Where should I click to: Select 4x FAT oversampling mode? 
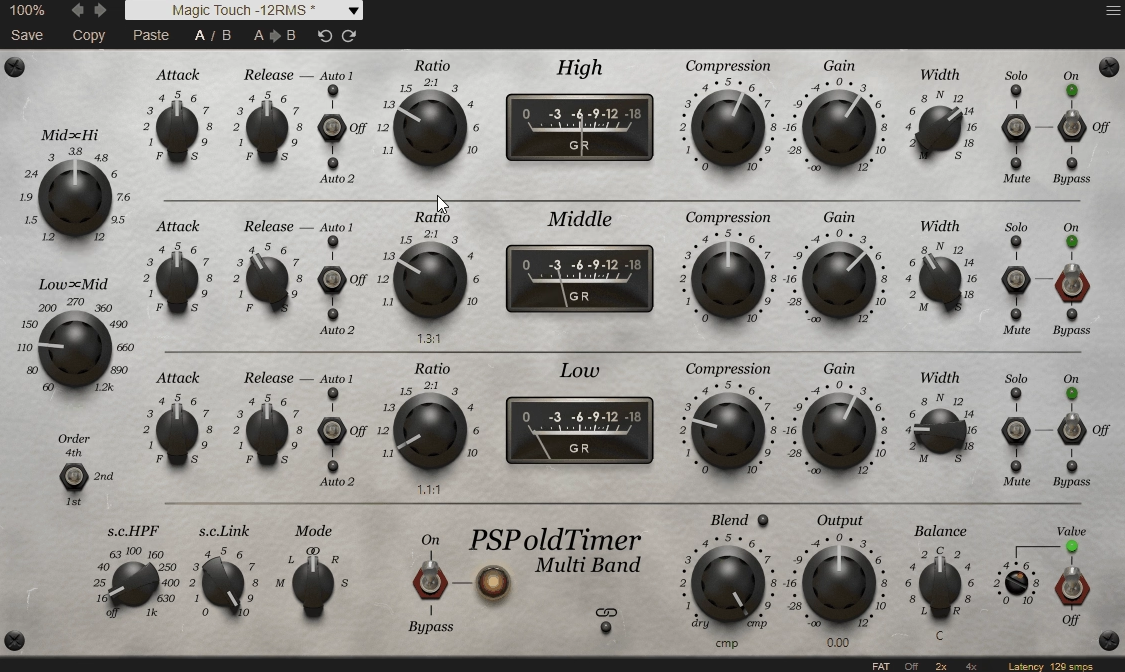tap(970, 666)
